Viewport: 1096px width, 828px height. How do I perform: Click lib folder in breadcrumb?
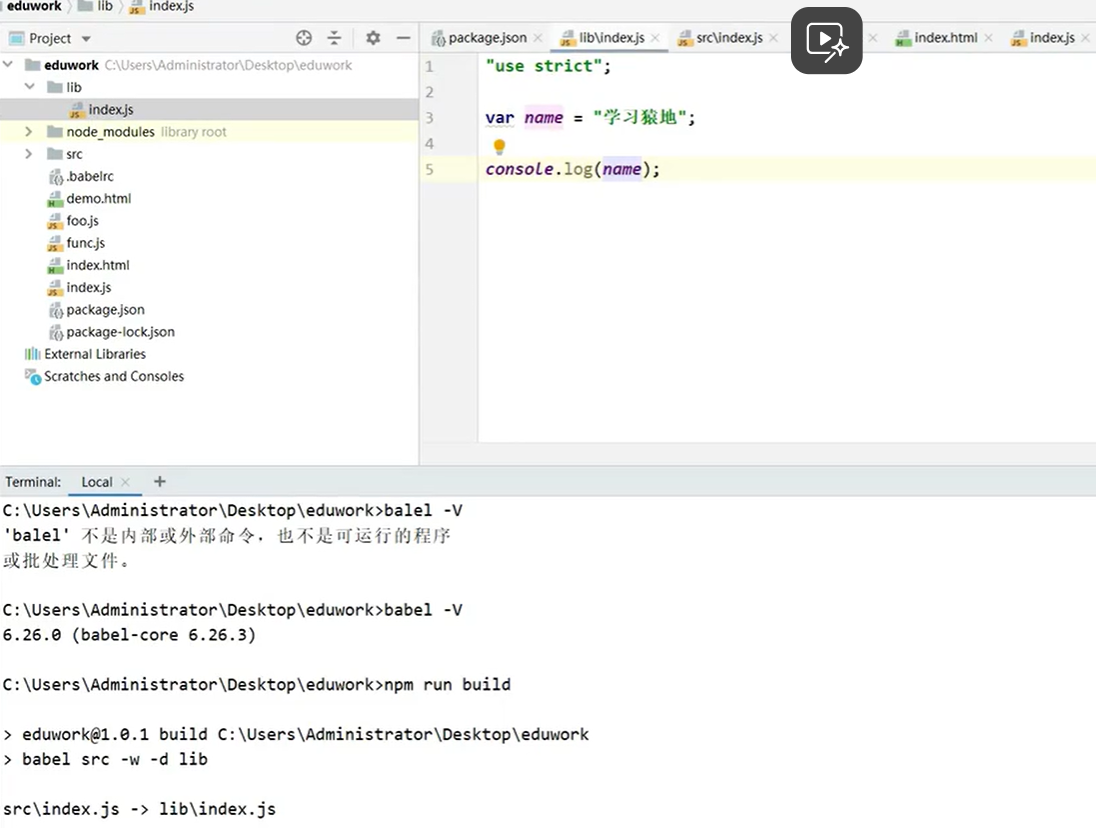(x=96, y=6)
